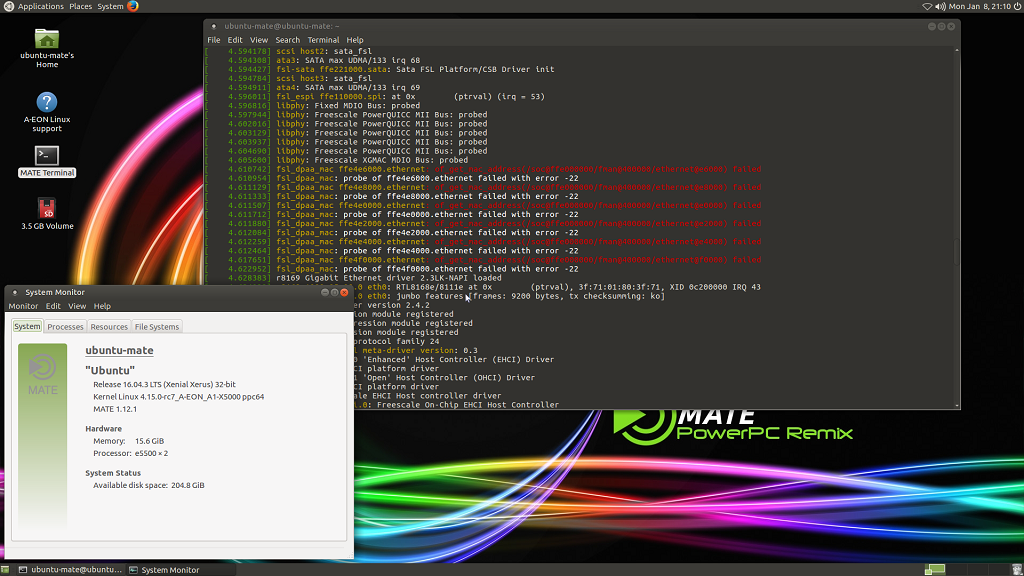The image size is (1024, 576).
Task: Close the System Monitor window
Action: click(x=344, y=293)
